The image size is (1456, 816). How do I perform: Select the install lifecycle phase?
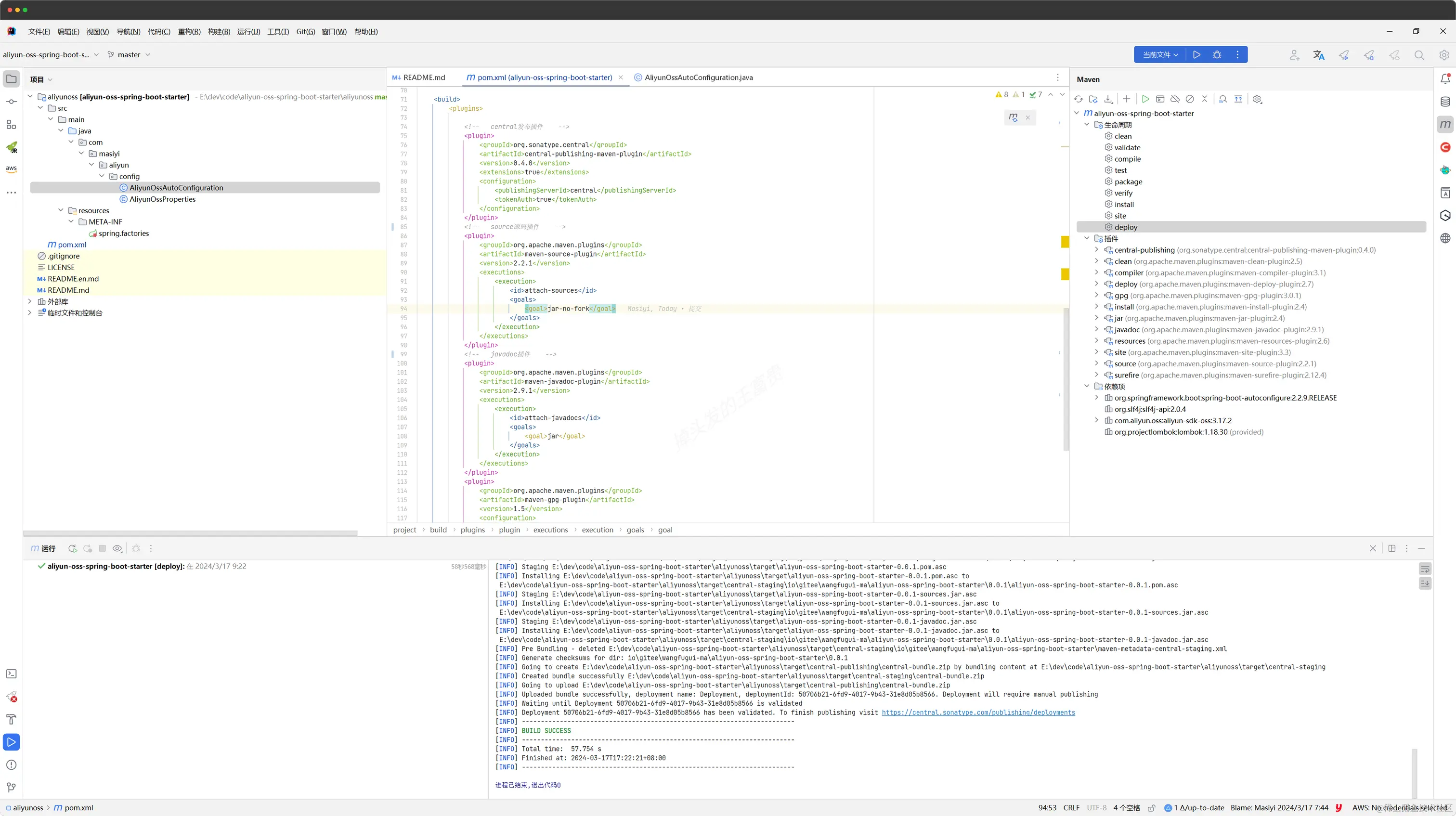[x=1124, y=205]
